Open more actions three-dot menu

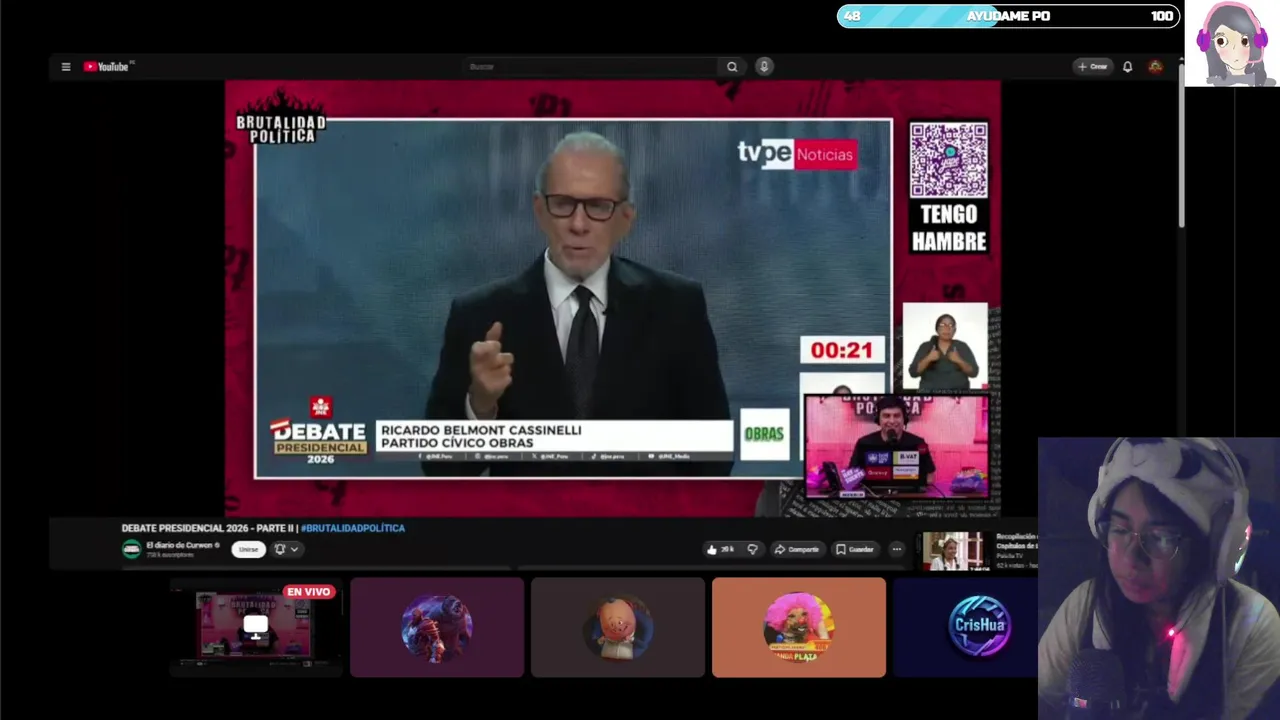pyautogui.click(x=896, y=549)
